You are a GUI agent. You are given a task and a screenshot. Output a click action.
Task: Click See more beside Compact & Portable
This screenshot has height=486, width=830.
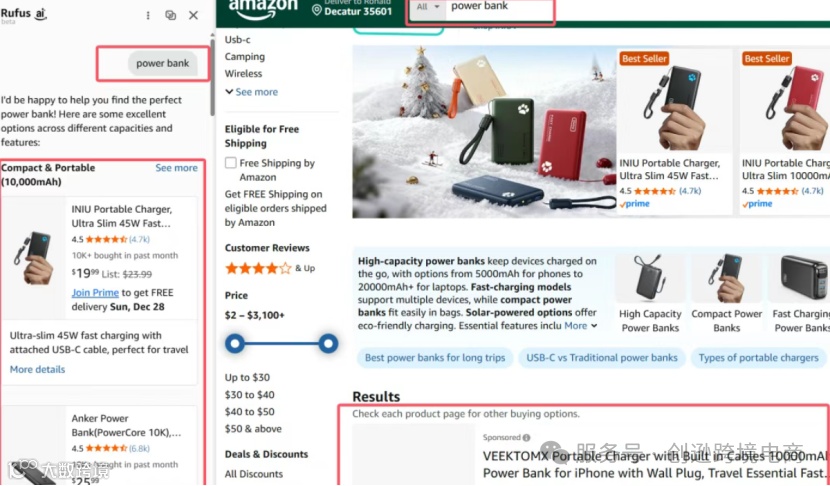click(176, 168)
